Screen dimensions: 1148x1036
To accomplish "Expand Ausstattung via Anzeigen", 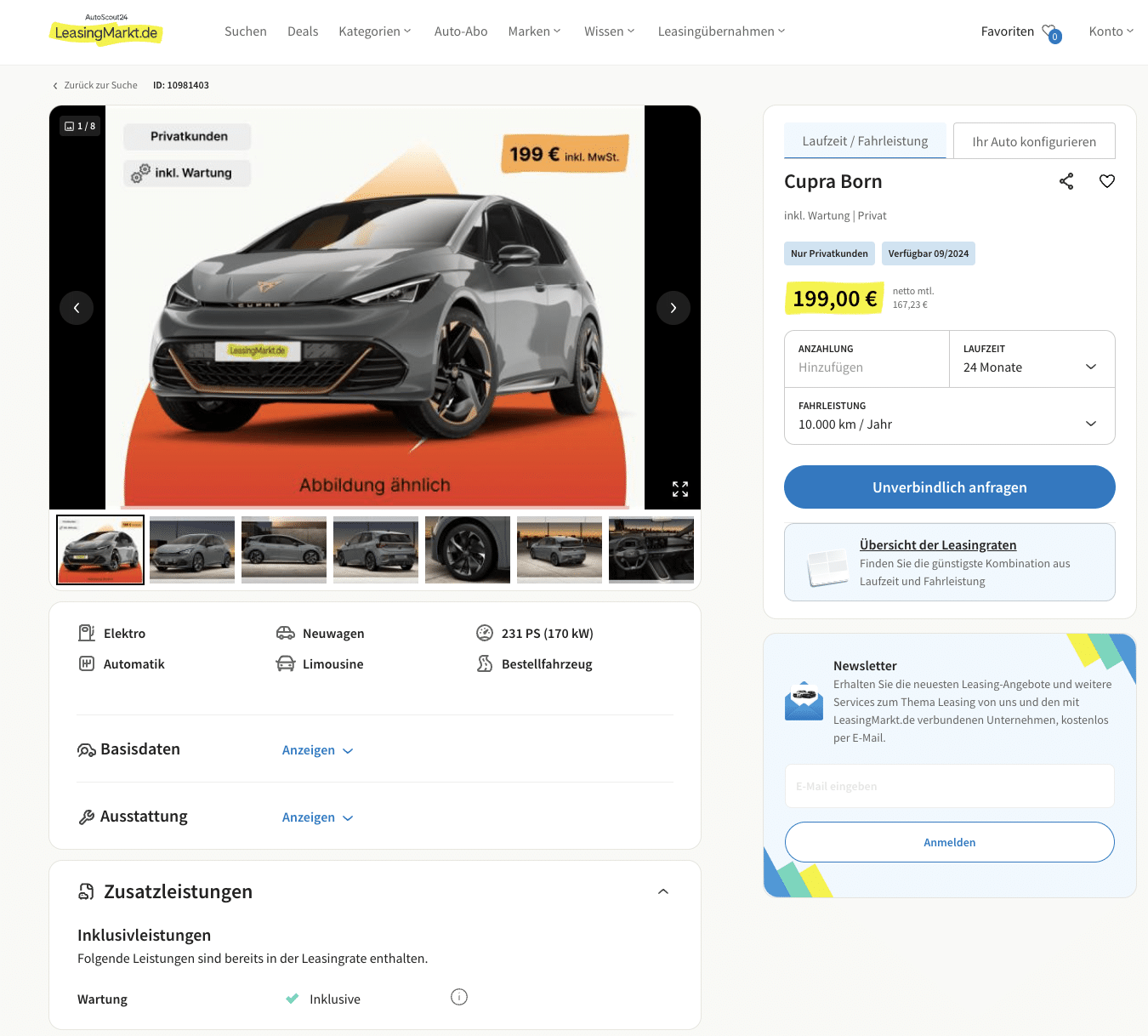I will click(x=317, y=817).
